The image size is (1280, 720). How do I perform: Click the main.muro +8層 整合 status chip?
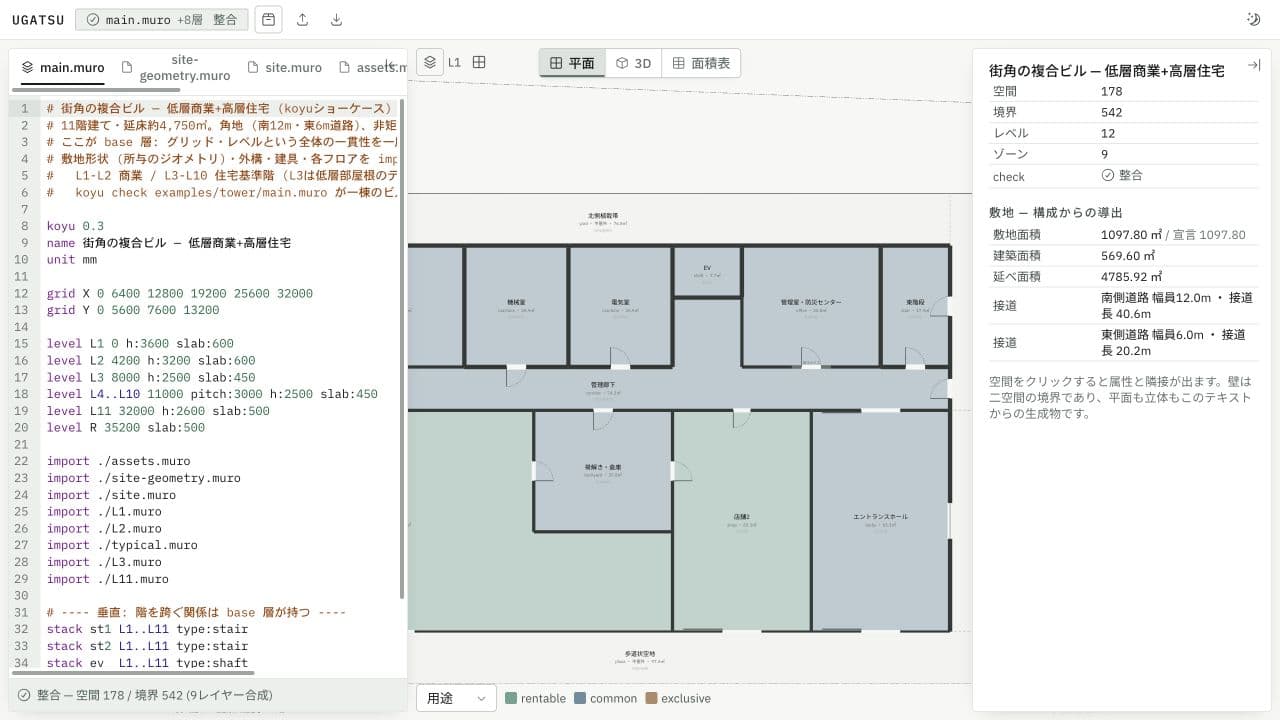pos(161,19)
